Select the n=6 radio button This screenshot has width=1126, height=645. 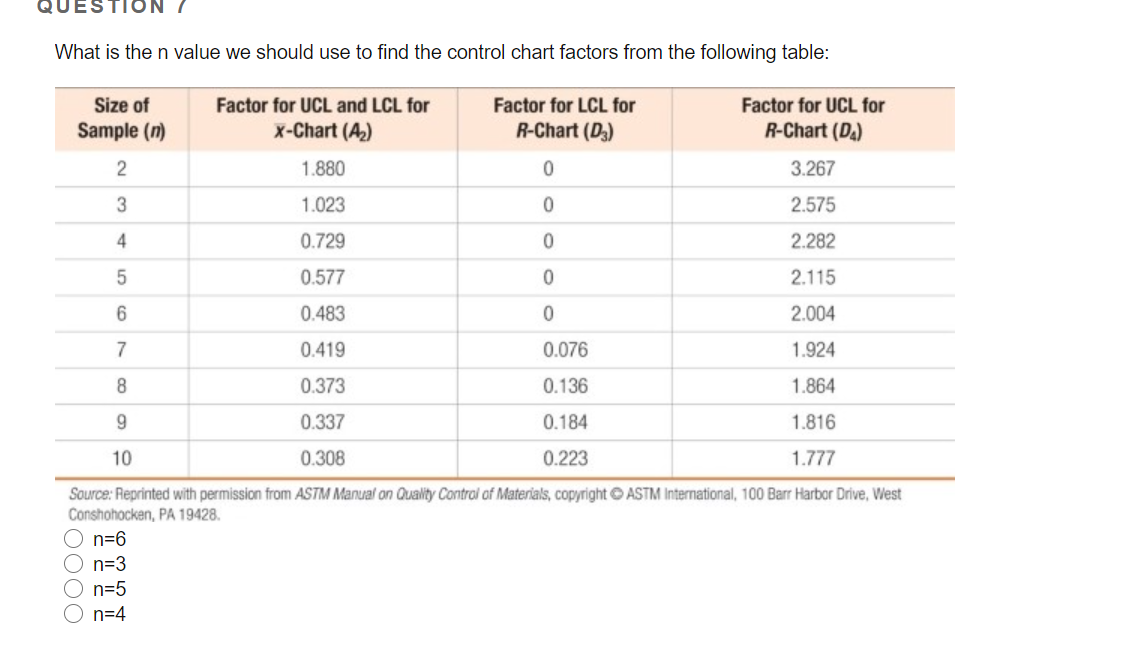click(x=73, y=539)
